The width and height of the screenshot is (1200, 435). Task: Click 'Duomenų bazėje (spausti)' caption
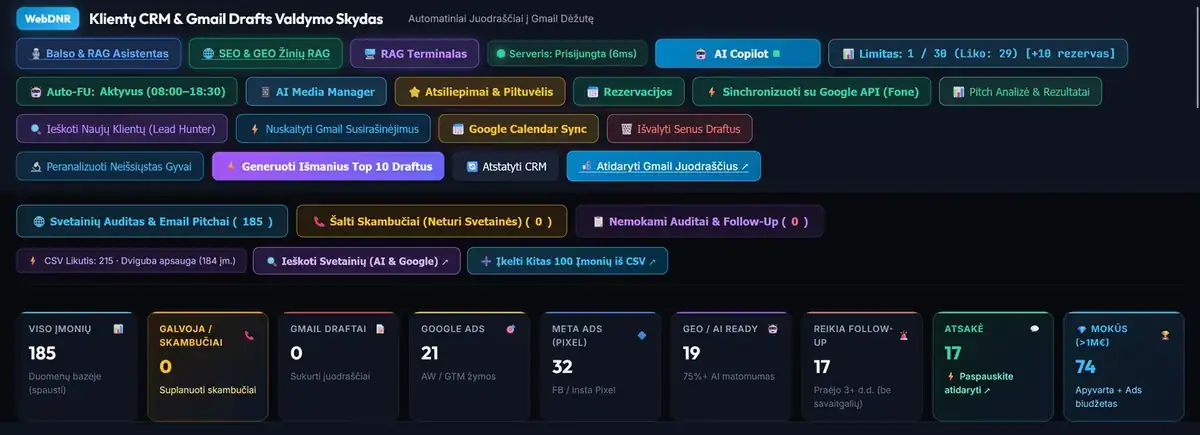tap(65, 382)
